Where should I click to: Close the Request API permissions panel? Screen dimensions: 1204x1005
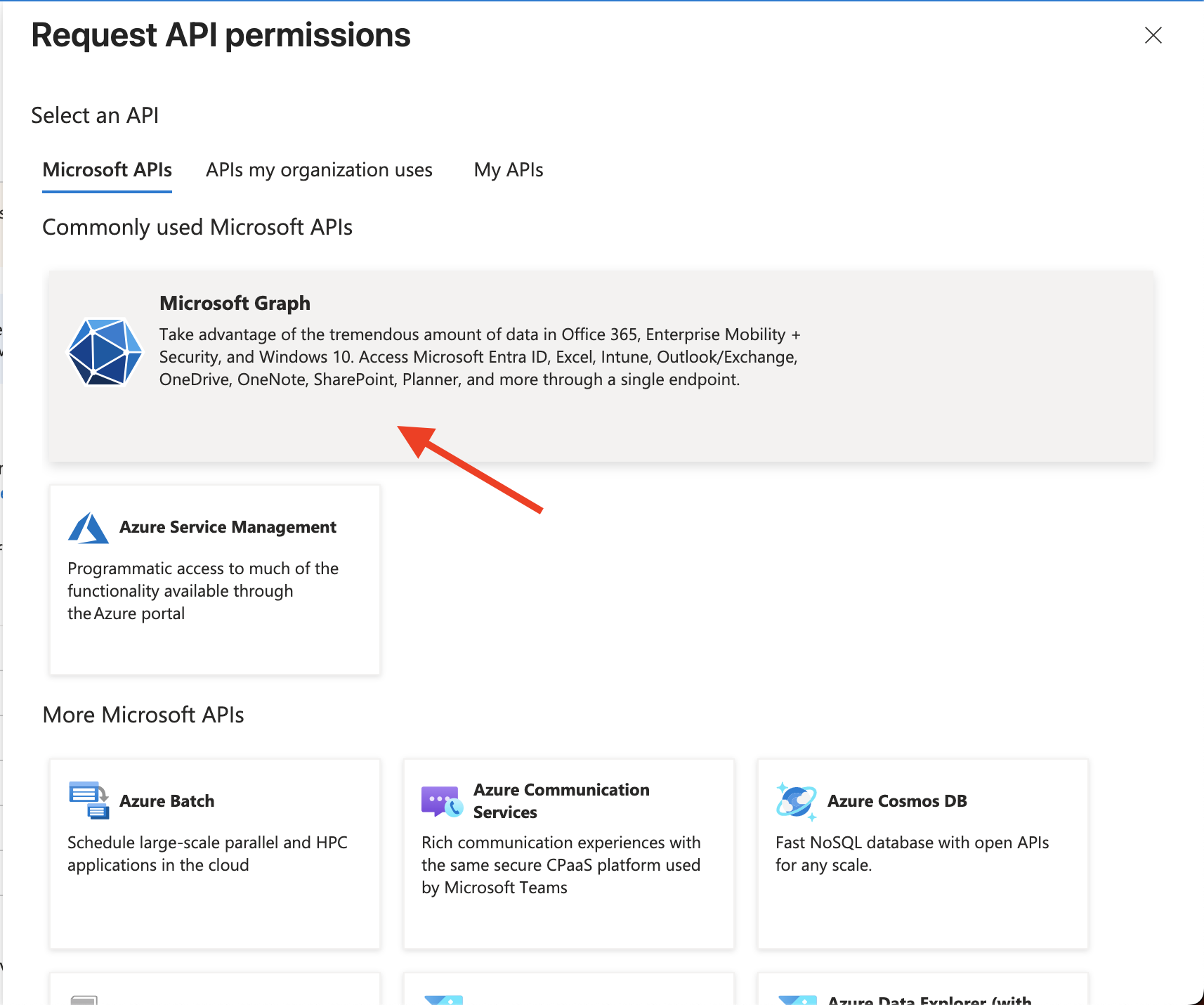pos(1153,35)
